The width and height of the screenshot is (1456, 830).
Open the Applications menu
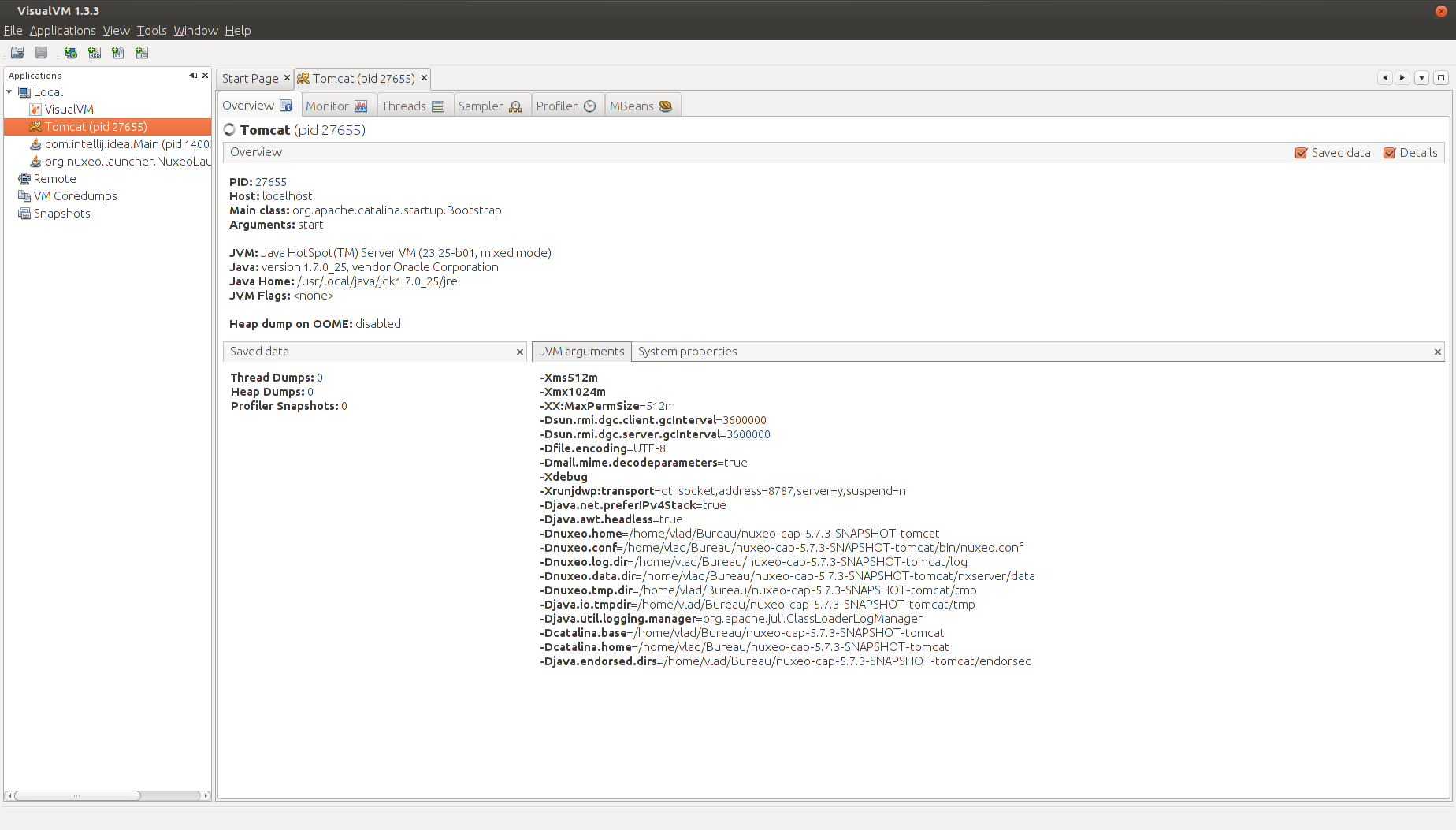(62, 31)
